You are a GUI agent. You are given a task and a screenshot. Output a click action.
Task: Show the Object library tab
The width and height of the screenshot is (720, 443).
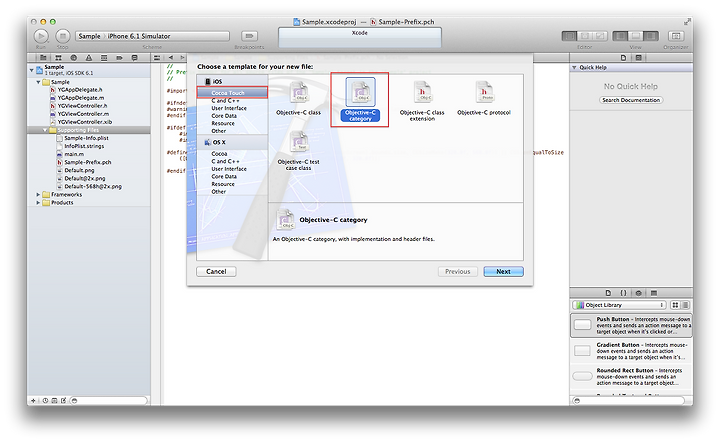tap(638, 293)
